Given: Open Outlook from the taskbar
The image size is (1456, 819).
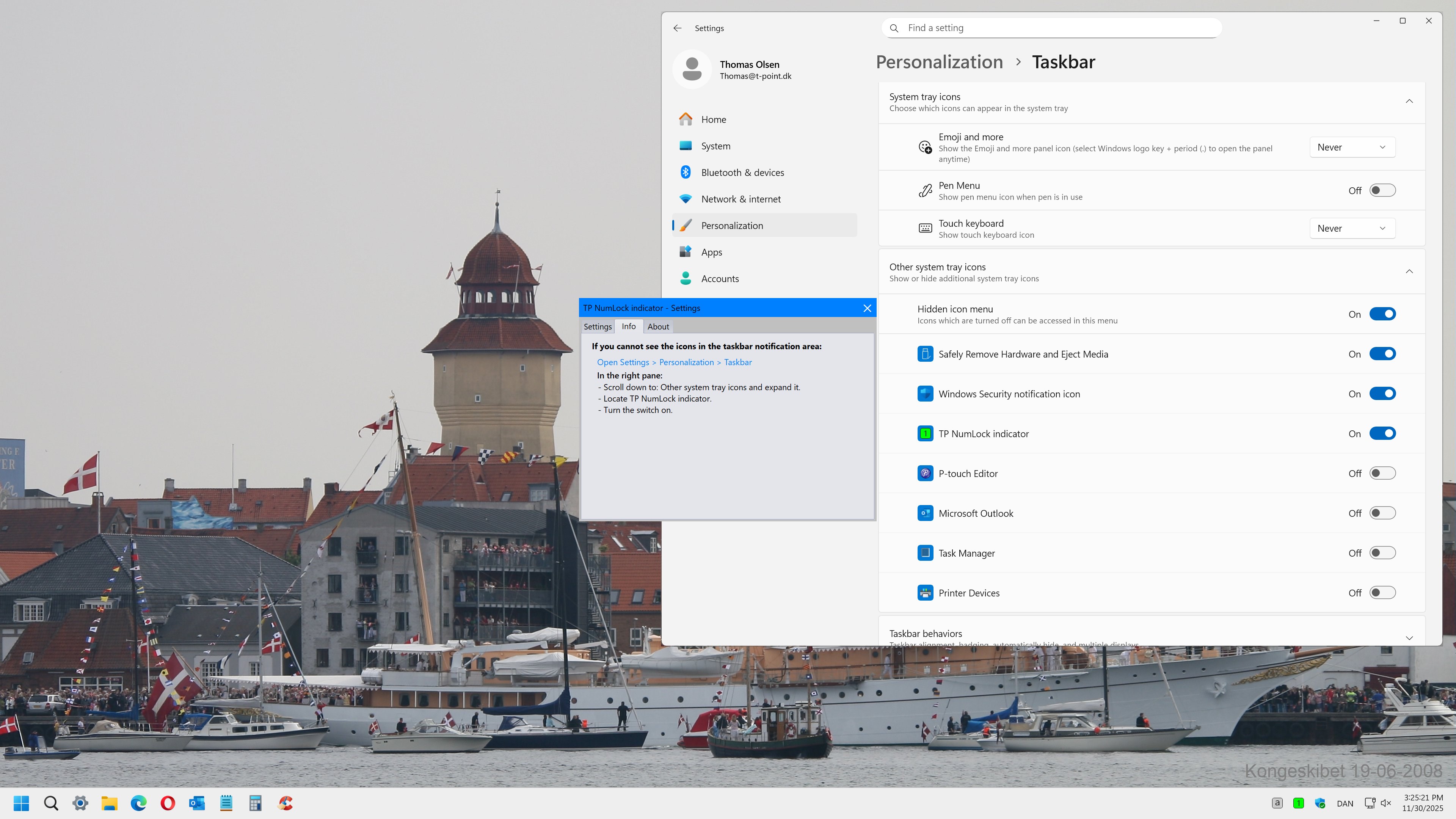Looking at the screenshot, I should coord(197,803).
